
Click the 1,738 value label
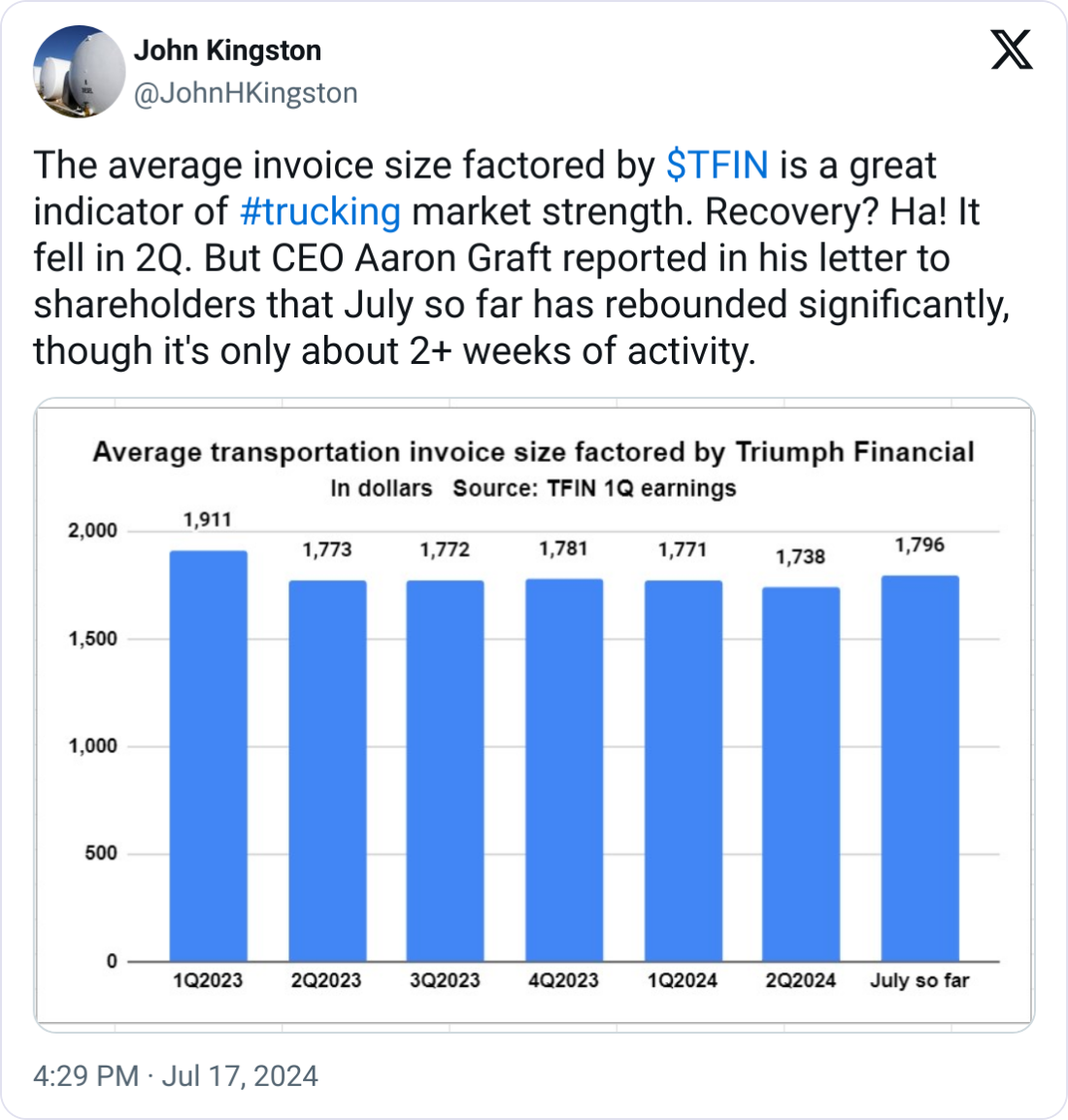coord(801,557)
